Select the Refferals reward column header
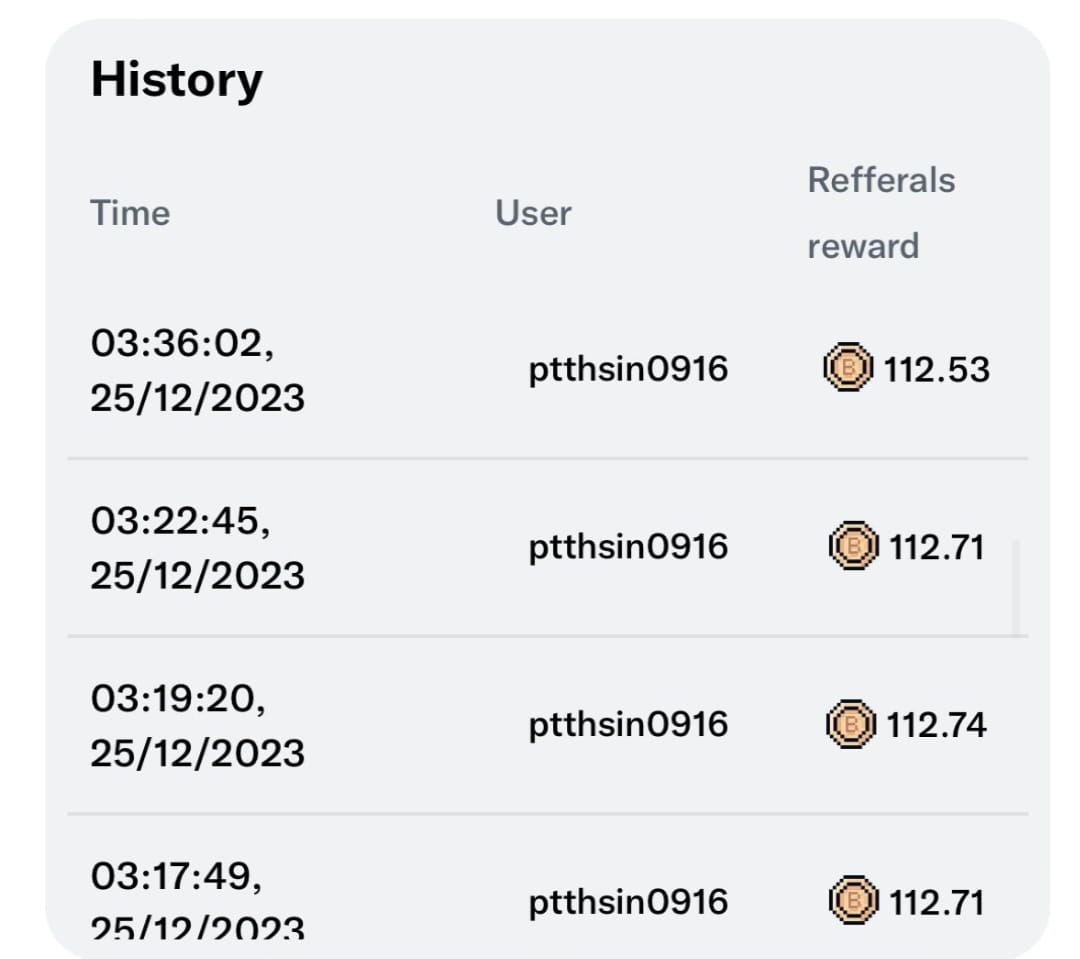The width and height of the screenshot is (1080, 959). [x=881, y=213]
